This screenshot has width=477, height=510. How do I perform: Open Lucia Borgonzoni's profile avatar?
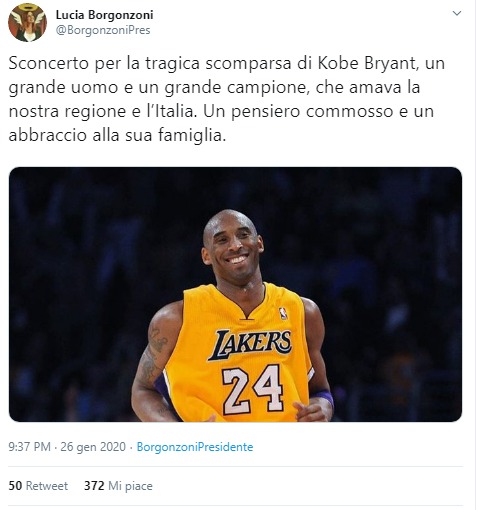pyautogui.click(x=27, y=23)
